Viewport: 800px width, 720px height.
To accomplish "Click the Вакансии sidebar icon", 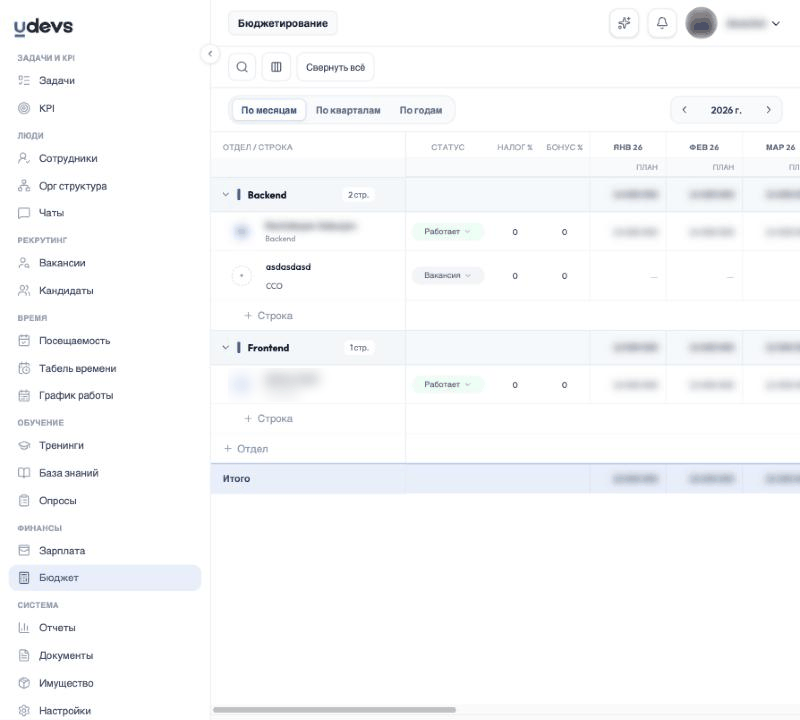I will 24,263.
